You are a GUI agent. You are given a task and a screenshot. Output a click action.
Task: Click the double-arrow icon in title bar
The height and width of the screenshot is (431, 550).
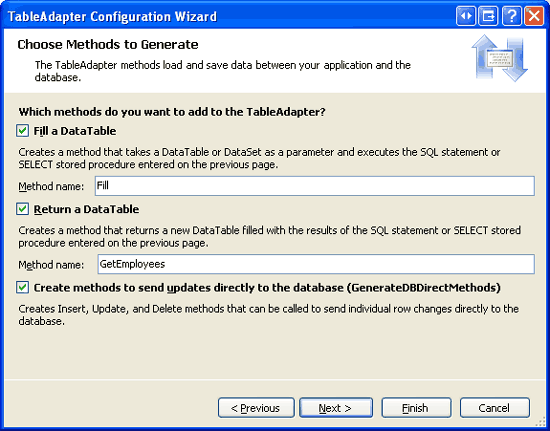466,16
